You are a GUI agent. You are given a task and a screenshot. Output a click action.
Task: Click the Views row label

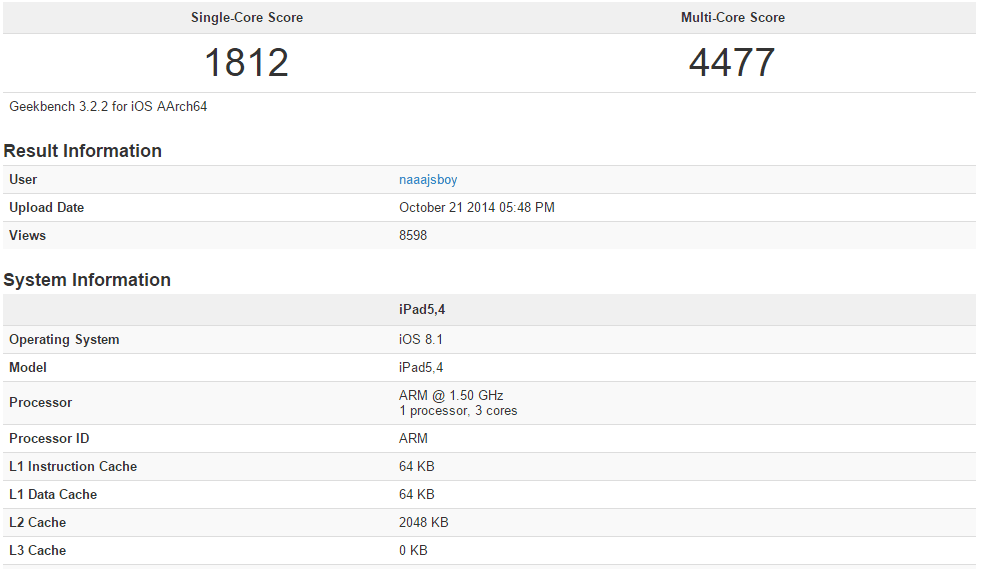coord(28,235)
